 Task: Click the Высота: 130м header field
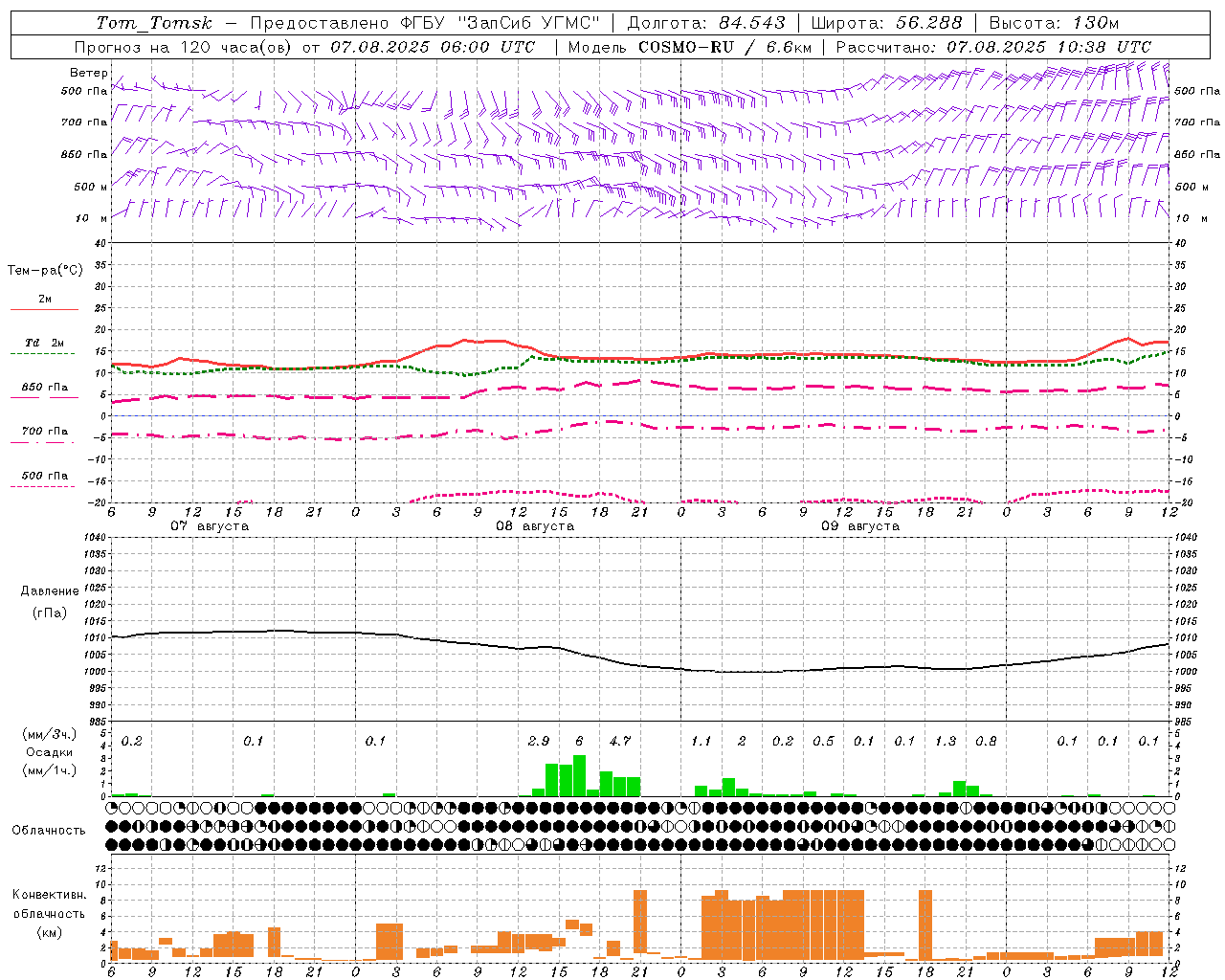(x=1053, y=23)
